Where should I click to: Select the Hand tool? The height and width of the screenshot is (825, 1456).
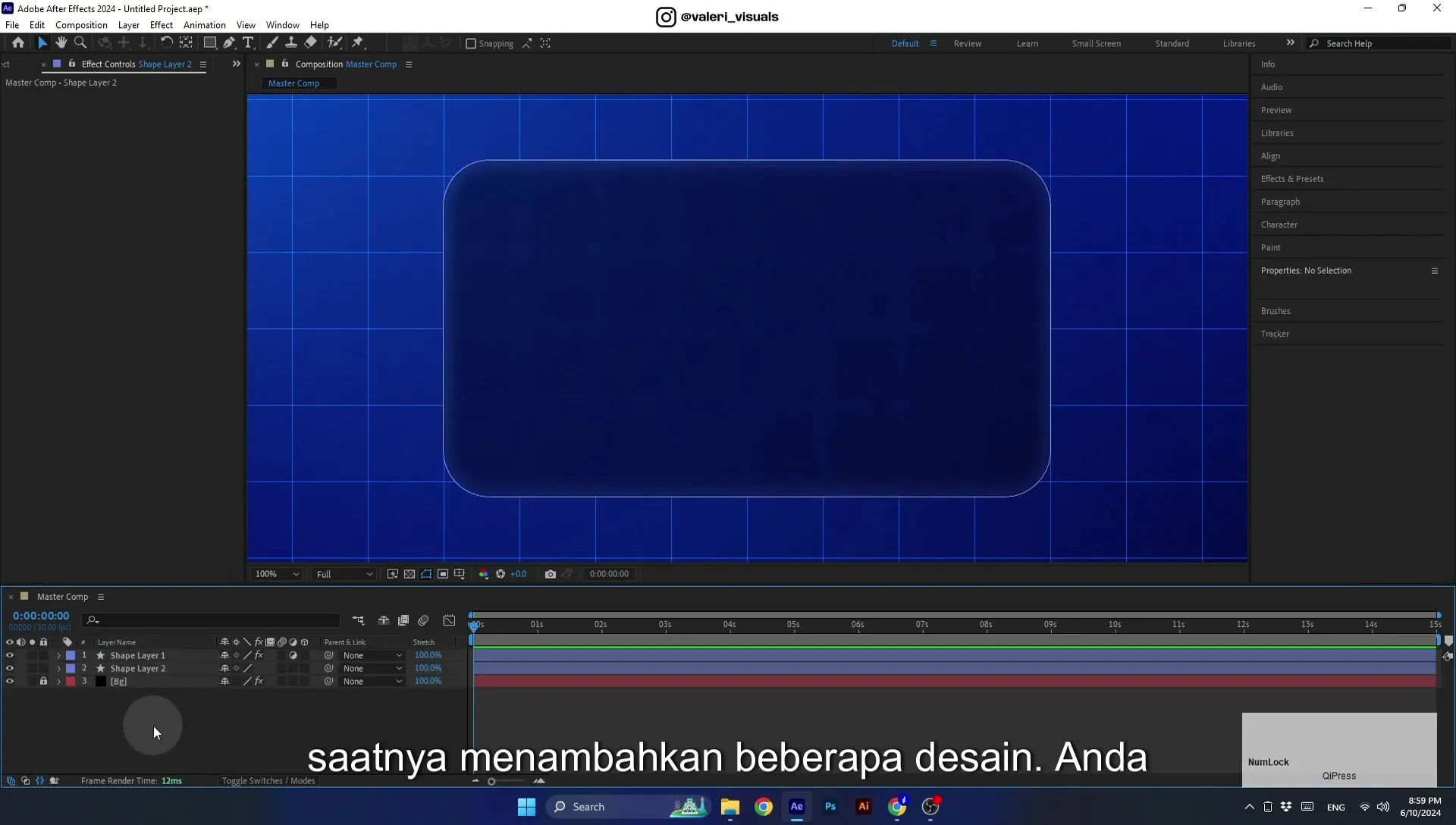point(61,43)
